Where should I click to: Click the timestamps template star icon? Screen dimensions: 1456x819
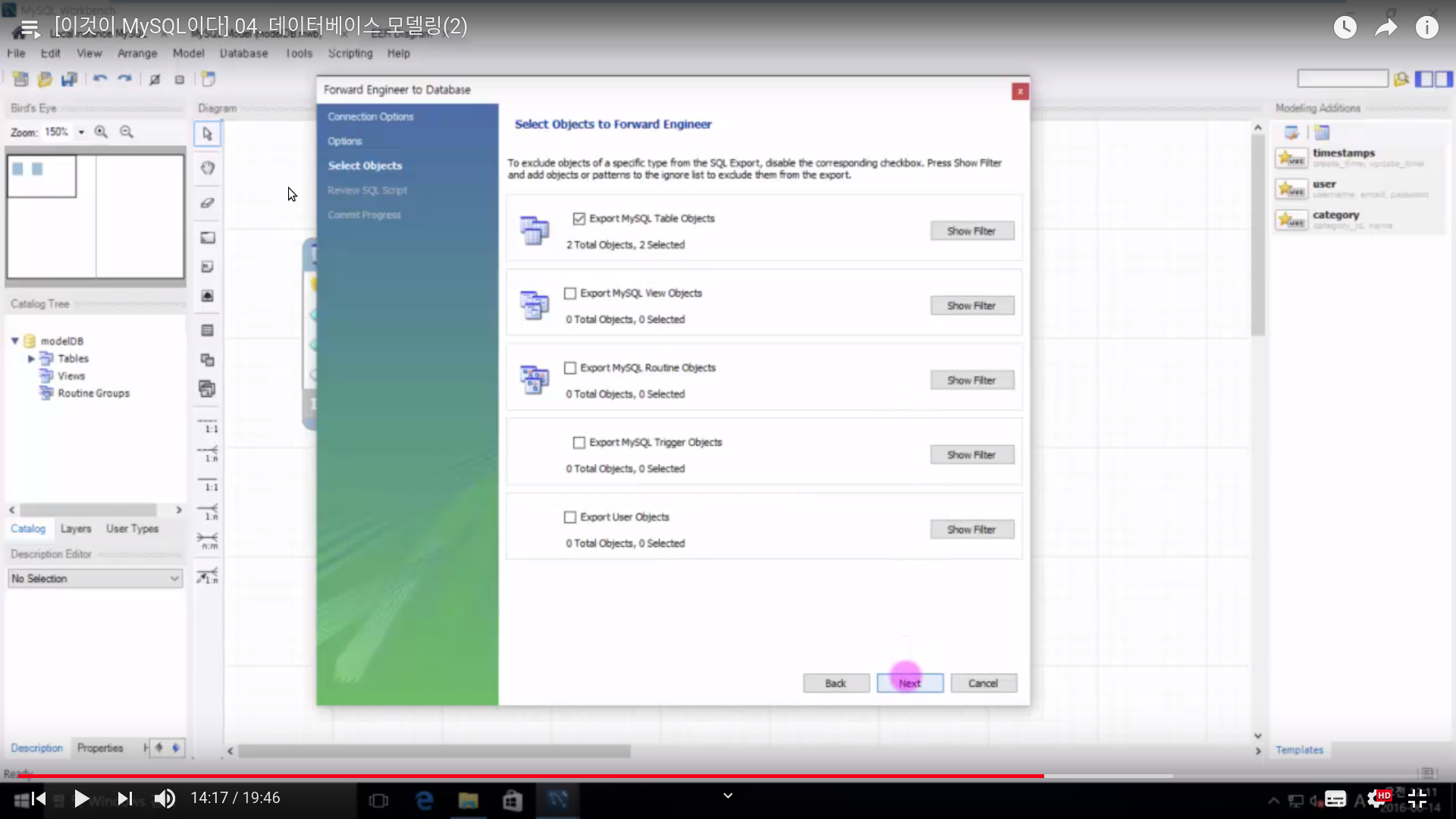1291,158
